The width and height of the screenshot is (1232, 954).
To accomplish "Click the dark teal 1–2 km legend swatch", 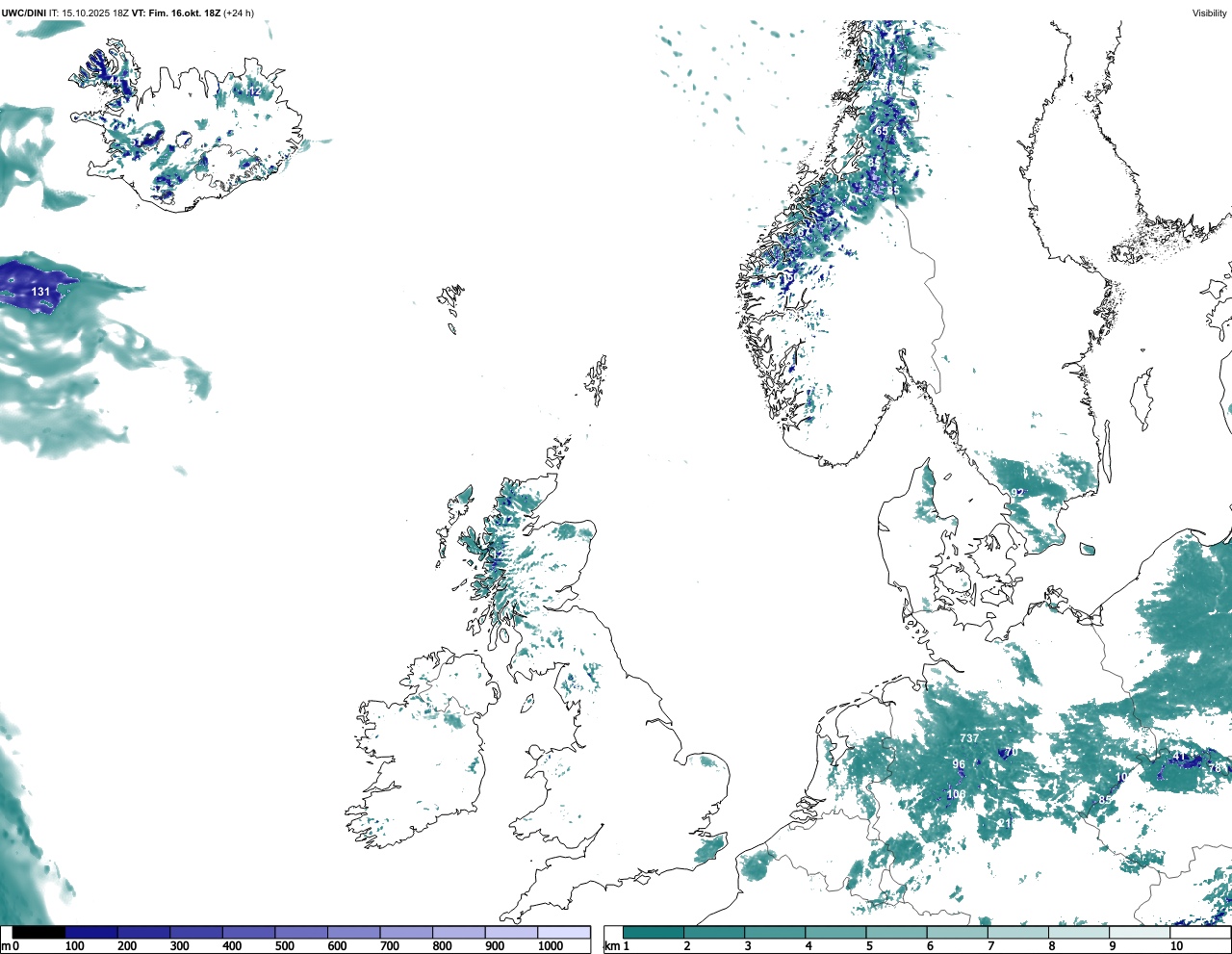I will tap(654, 932).
